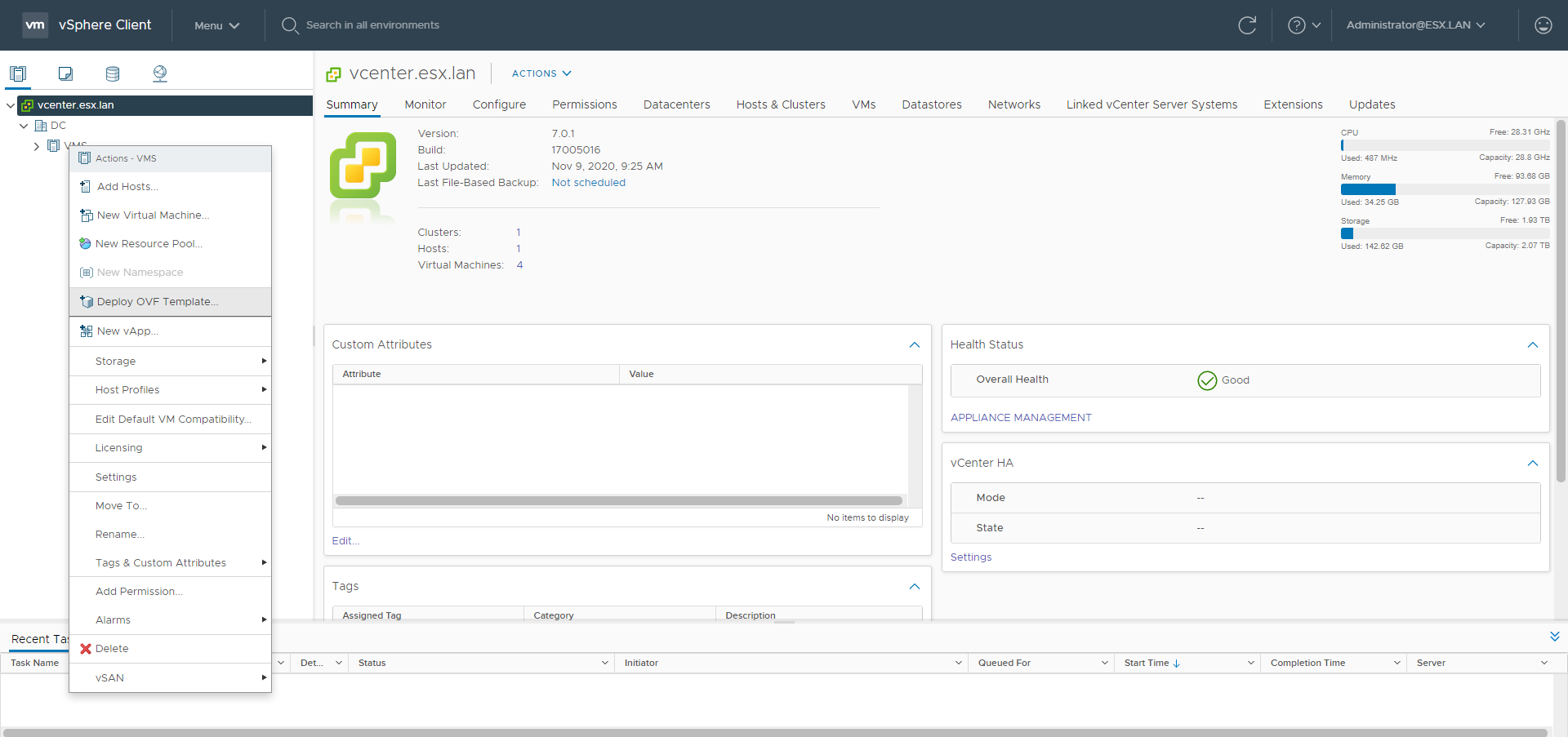
Task: Switch to the Permissions tab
Action: point(584,104)
